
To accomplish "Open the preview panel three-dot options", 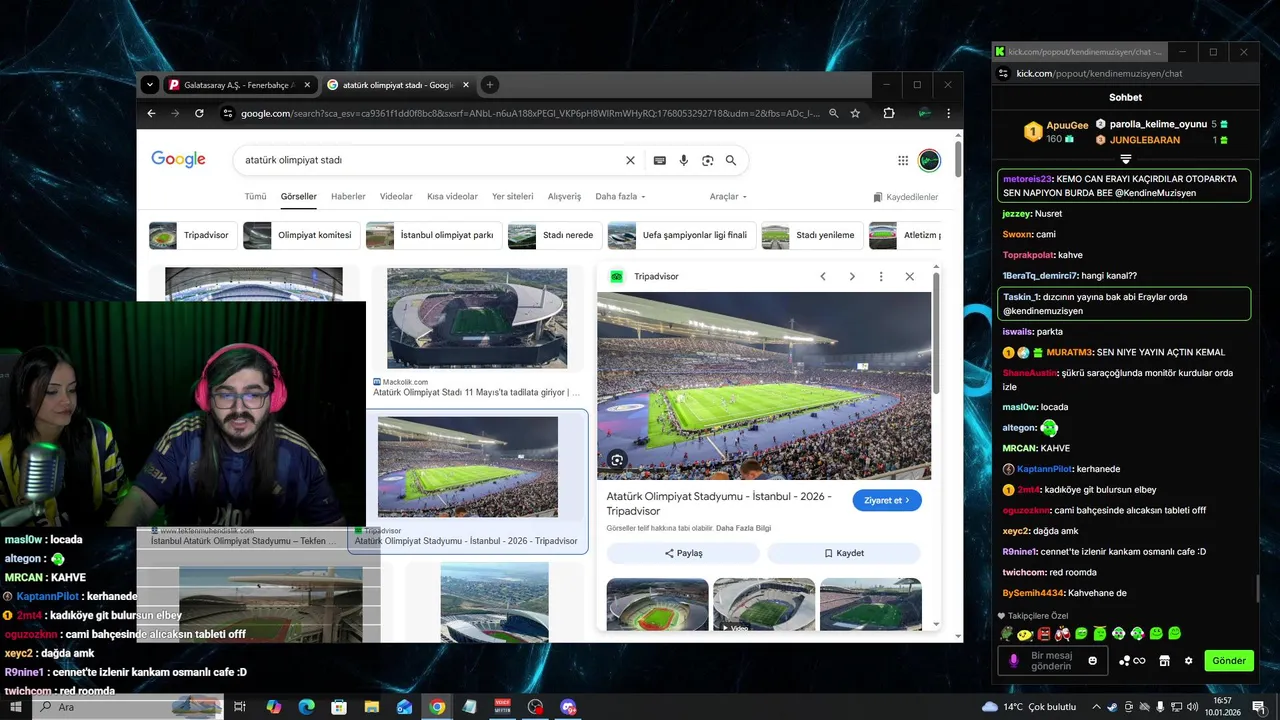I will click(881, 276).
